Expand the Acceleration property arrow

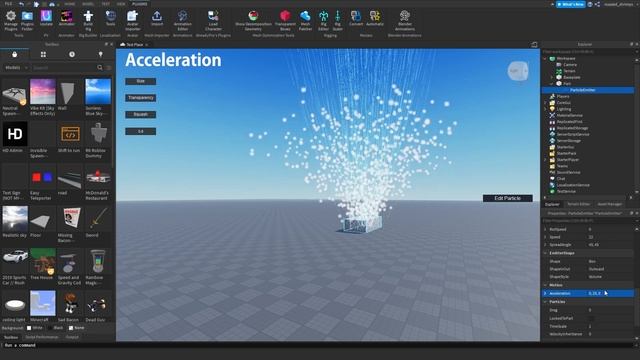(545, 293)
